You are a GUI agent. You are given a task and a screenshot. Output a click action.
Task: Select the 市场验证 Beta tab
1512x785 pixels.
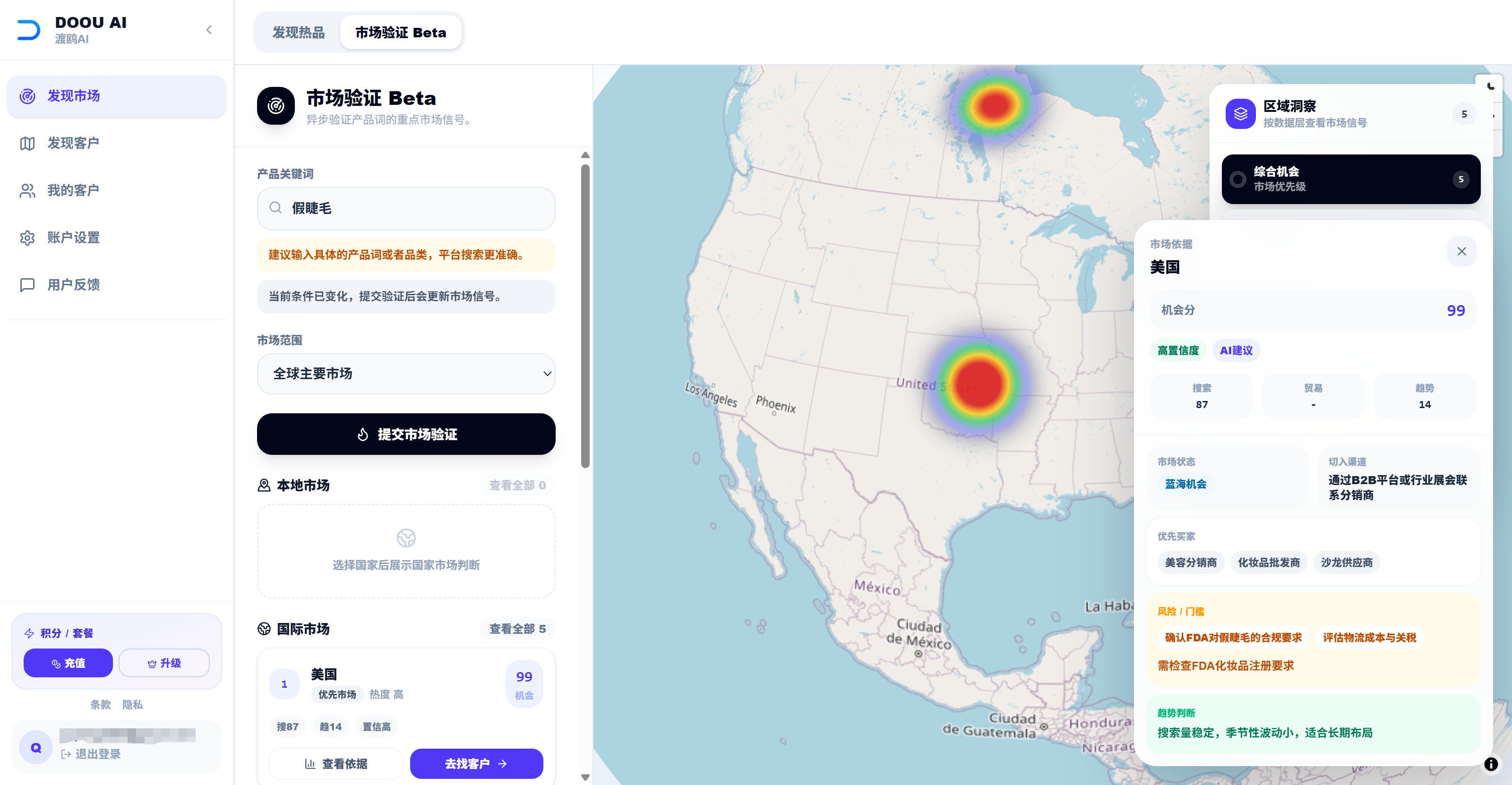(400, 32)
